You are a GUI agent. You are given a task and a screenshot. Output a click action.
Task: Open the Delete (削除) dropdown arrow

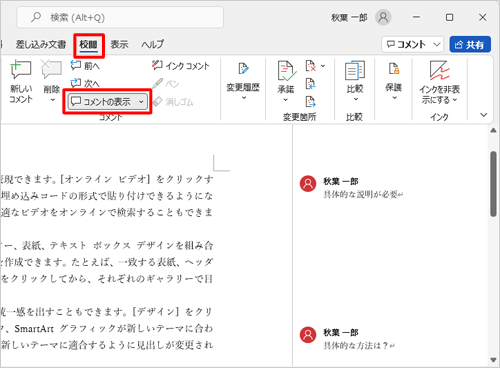tap(52, 100)
